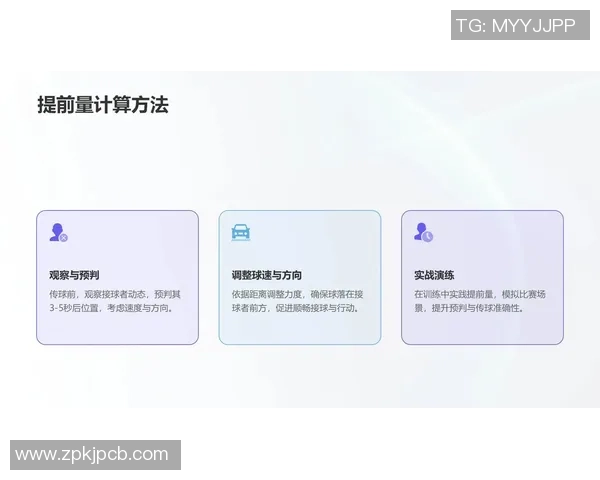Image resolution: width=600 pixels, height=480 pixels.
Task: Select the slide title 提前量计算方法
Action: [103, 105]
